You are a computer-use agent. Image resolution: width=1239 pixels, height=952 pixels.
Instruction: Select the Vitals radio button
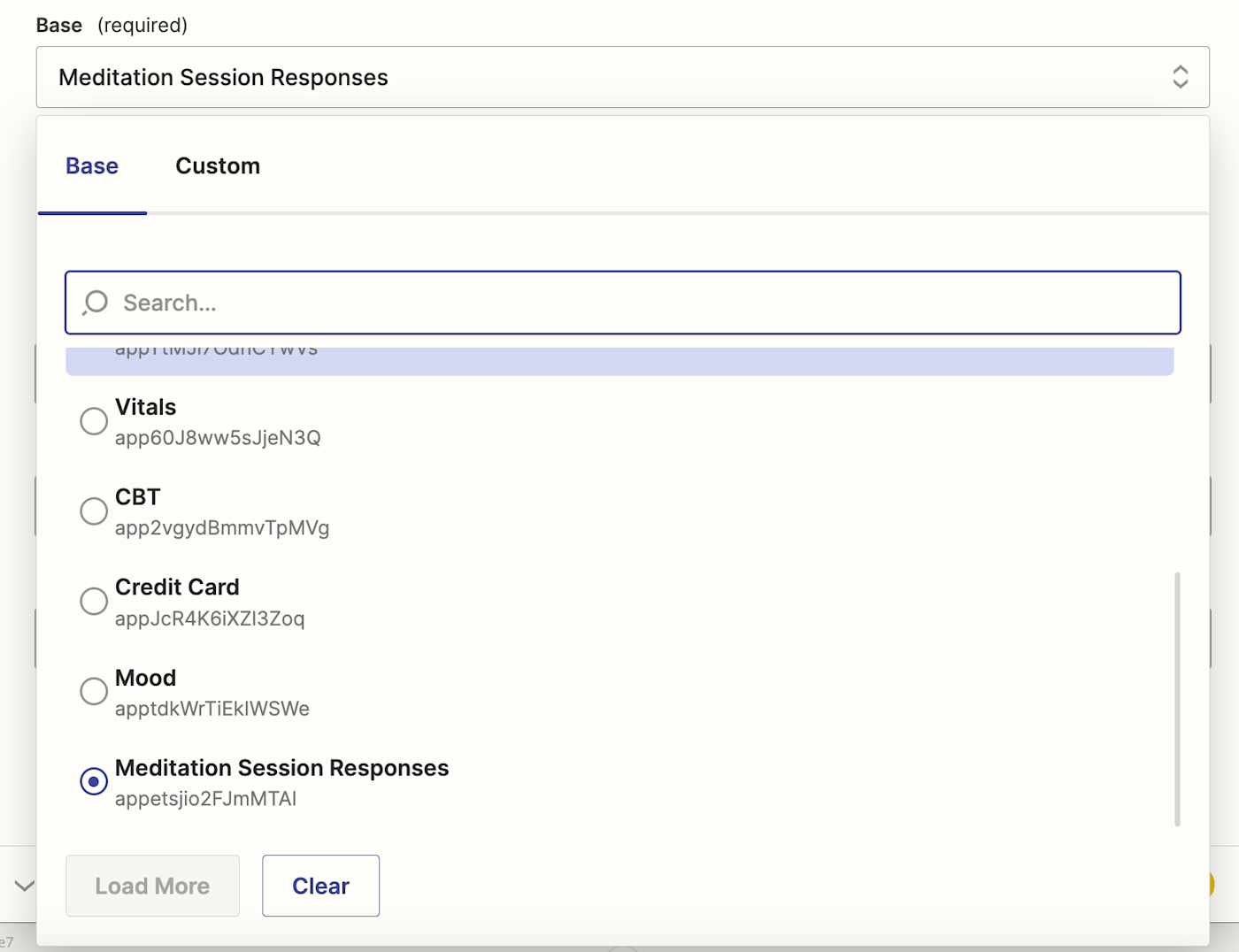[x=94, y=421]
